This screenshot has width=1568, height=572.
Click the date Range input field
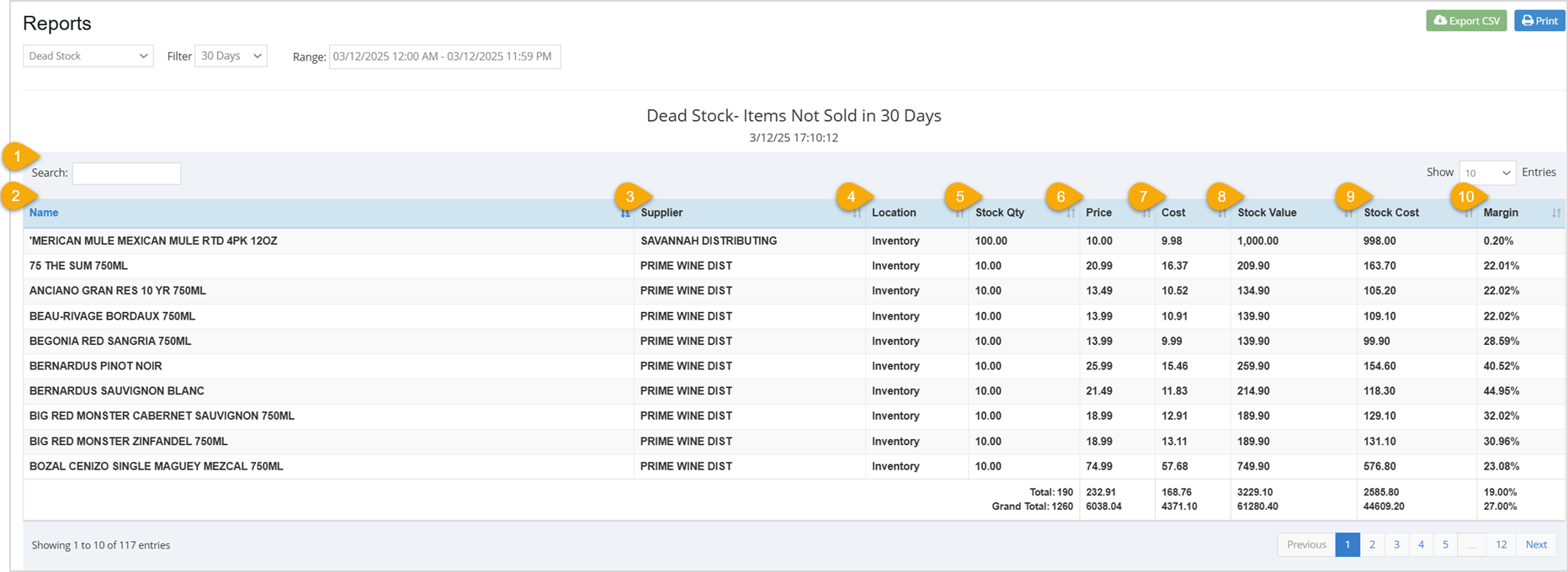pyautogui.click(x=444, y=56)
